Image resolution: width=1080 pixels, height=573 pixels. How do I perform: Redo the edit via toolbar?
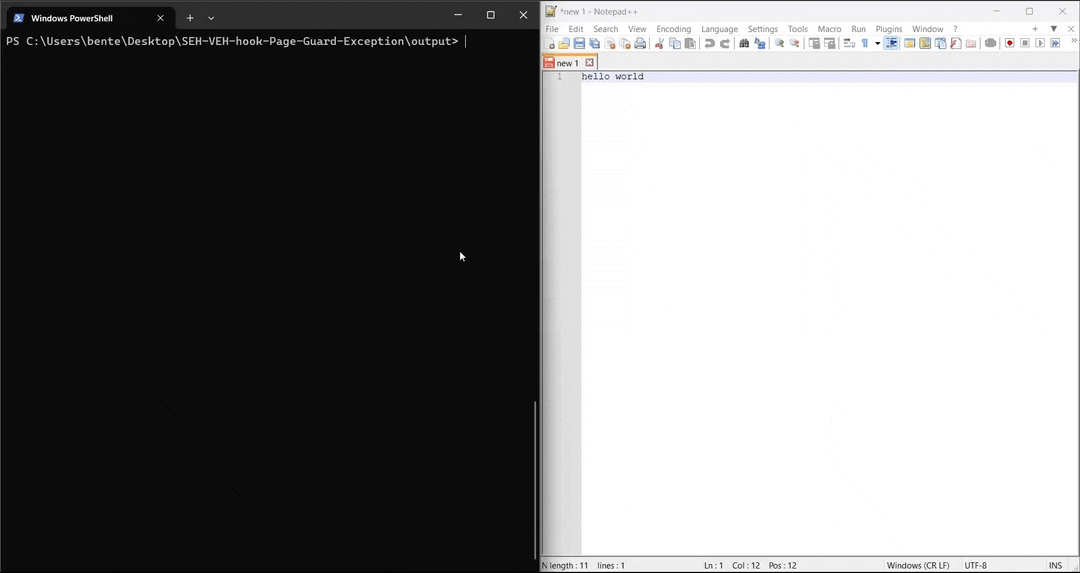coord(725,43)
